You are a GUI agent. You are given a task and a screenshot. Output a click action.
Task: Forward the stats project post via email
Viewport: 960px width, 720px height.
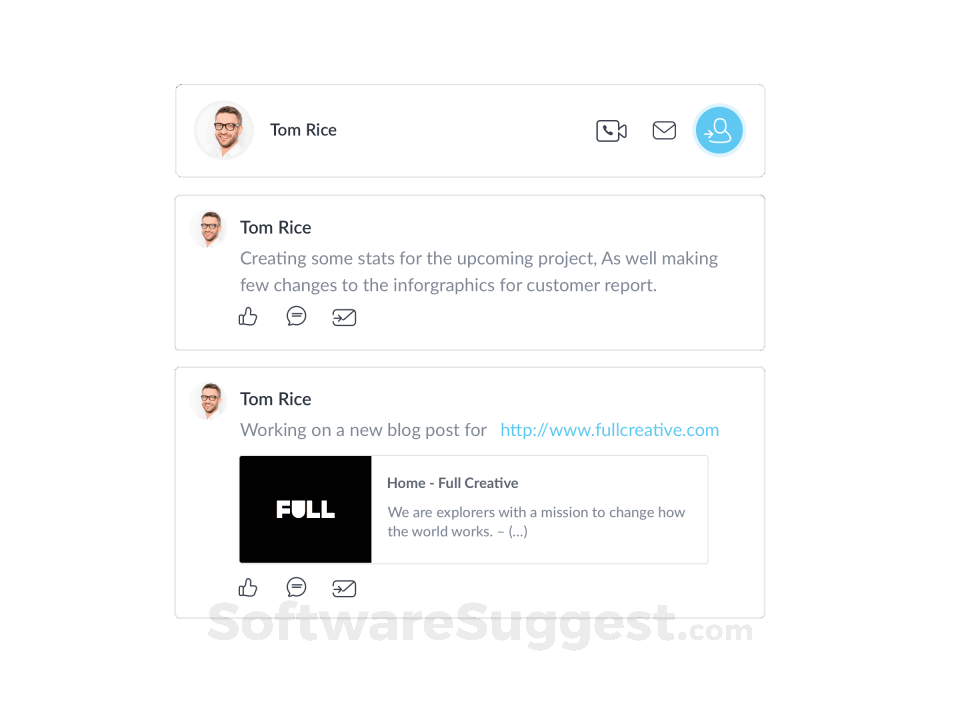344,317
